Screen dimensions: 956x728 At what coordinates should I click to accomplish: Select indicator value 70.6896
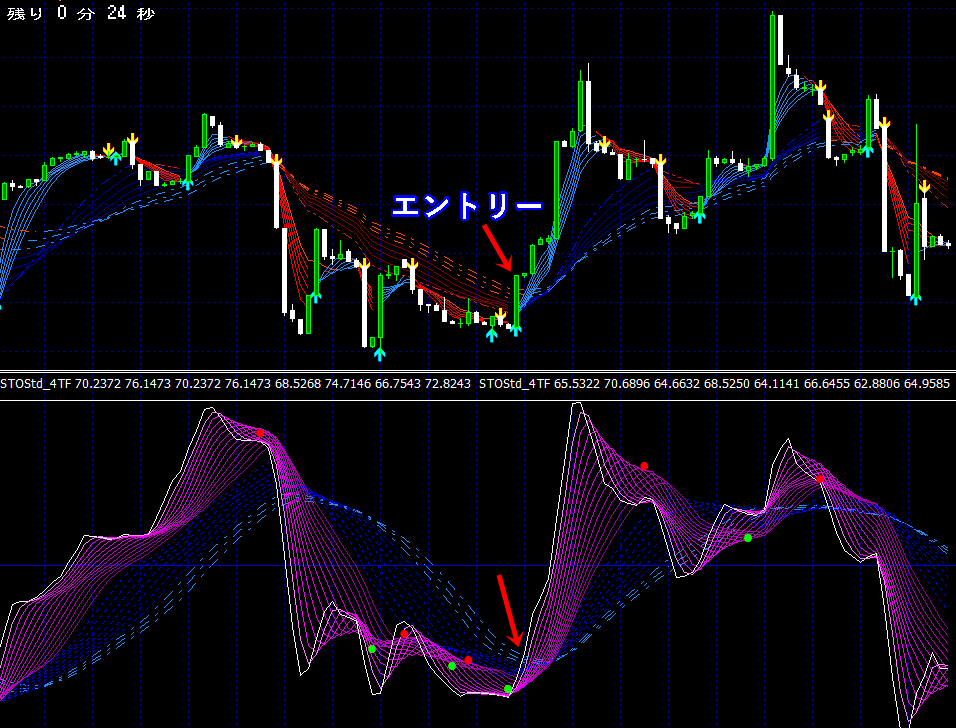(626, 384)
